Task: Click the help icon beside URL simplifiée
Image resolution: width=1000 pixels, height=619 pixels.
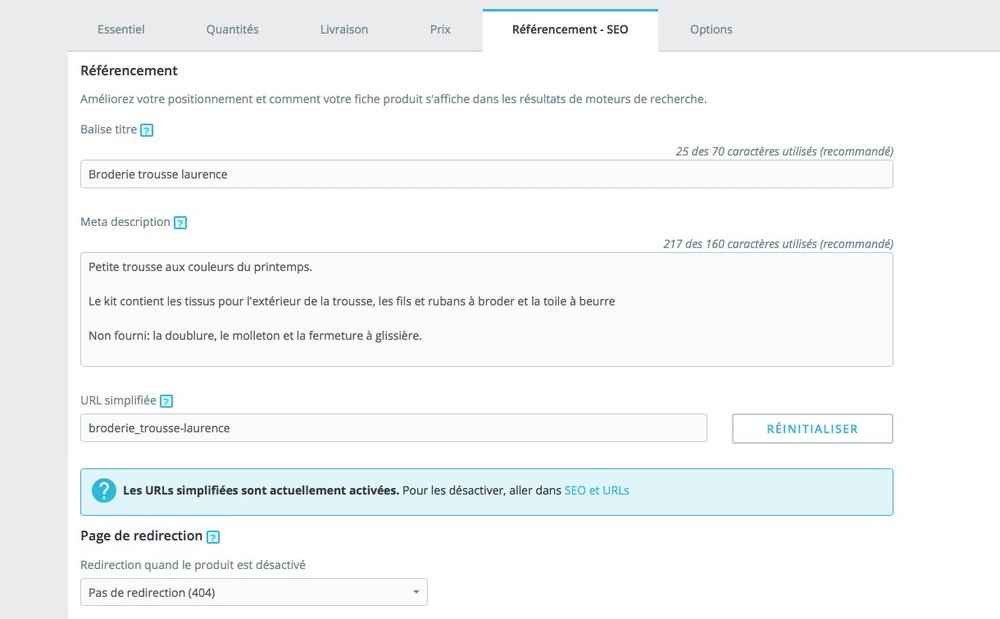Action: pos(166,400)
